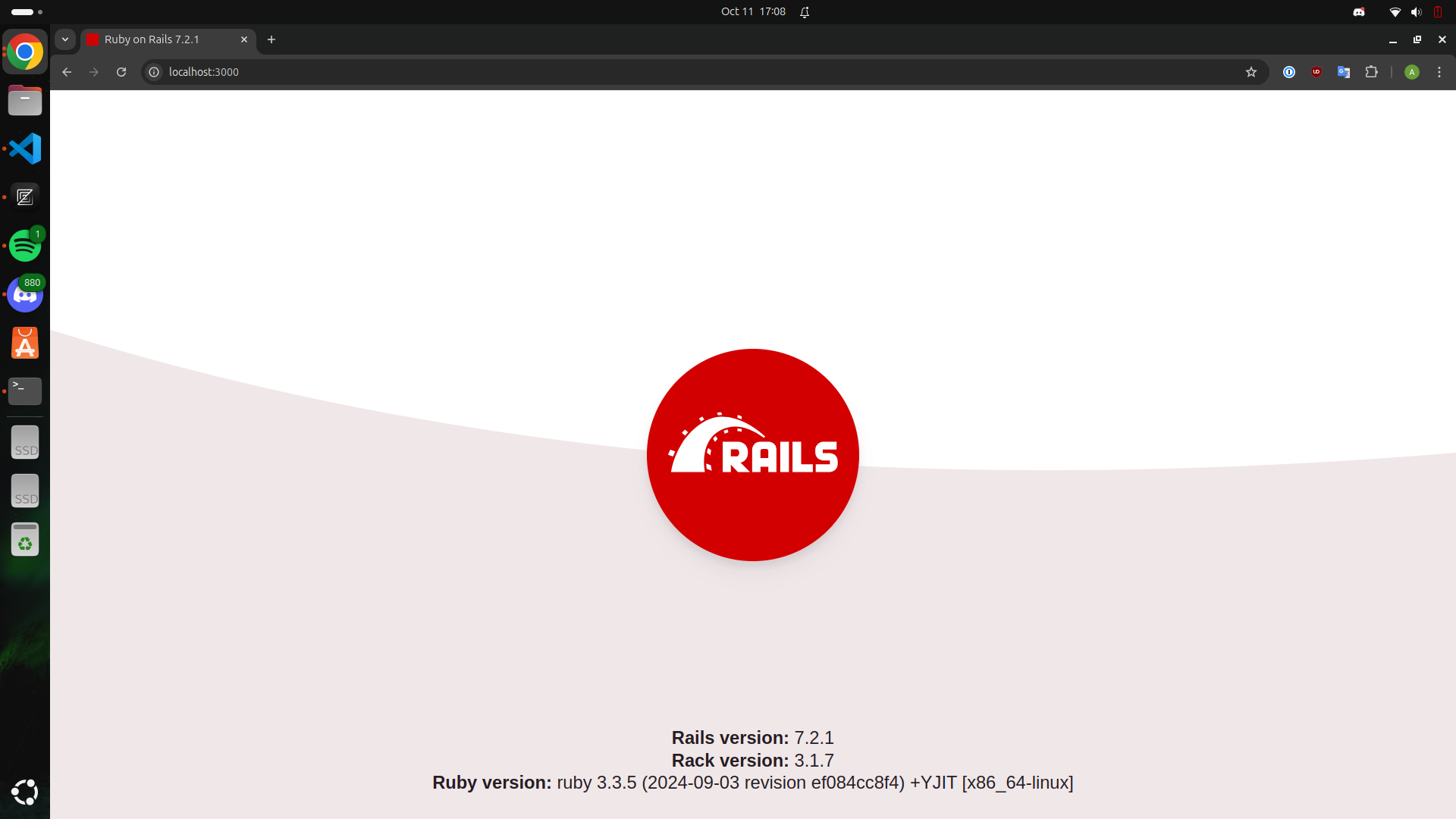
Task: Open the Wi-Fi status indicator
Action: (x=1395, y=12)
